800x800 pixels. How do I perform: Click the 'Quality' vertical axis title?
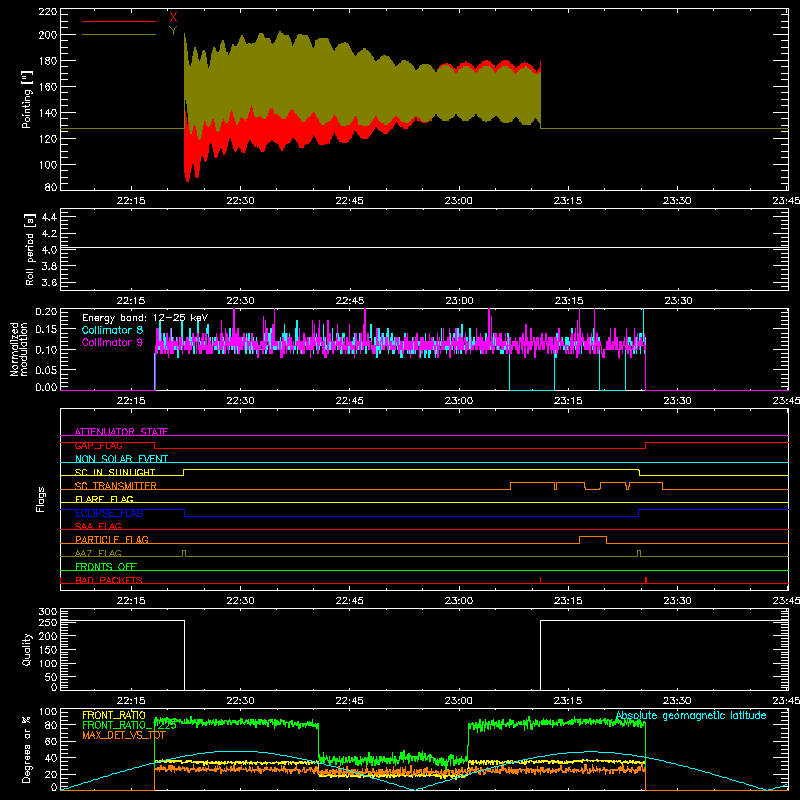27,649
